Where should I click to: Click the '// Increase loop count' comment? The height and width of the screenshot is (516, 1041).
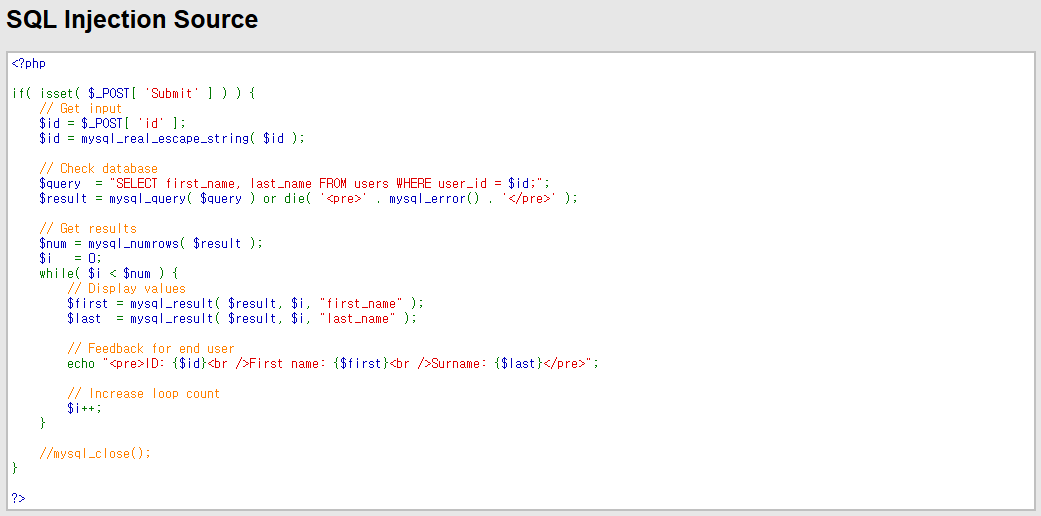point(143,394)
